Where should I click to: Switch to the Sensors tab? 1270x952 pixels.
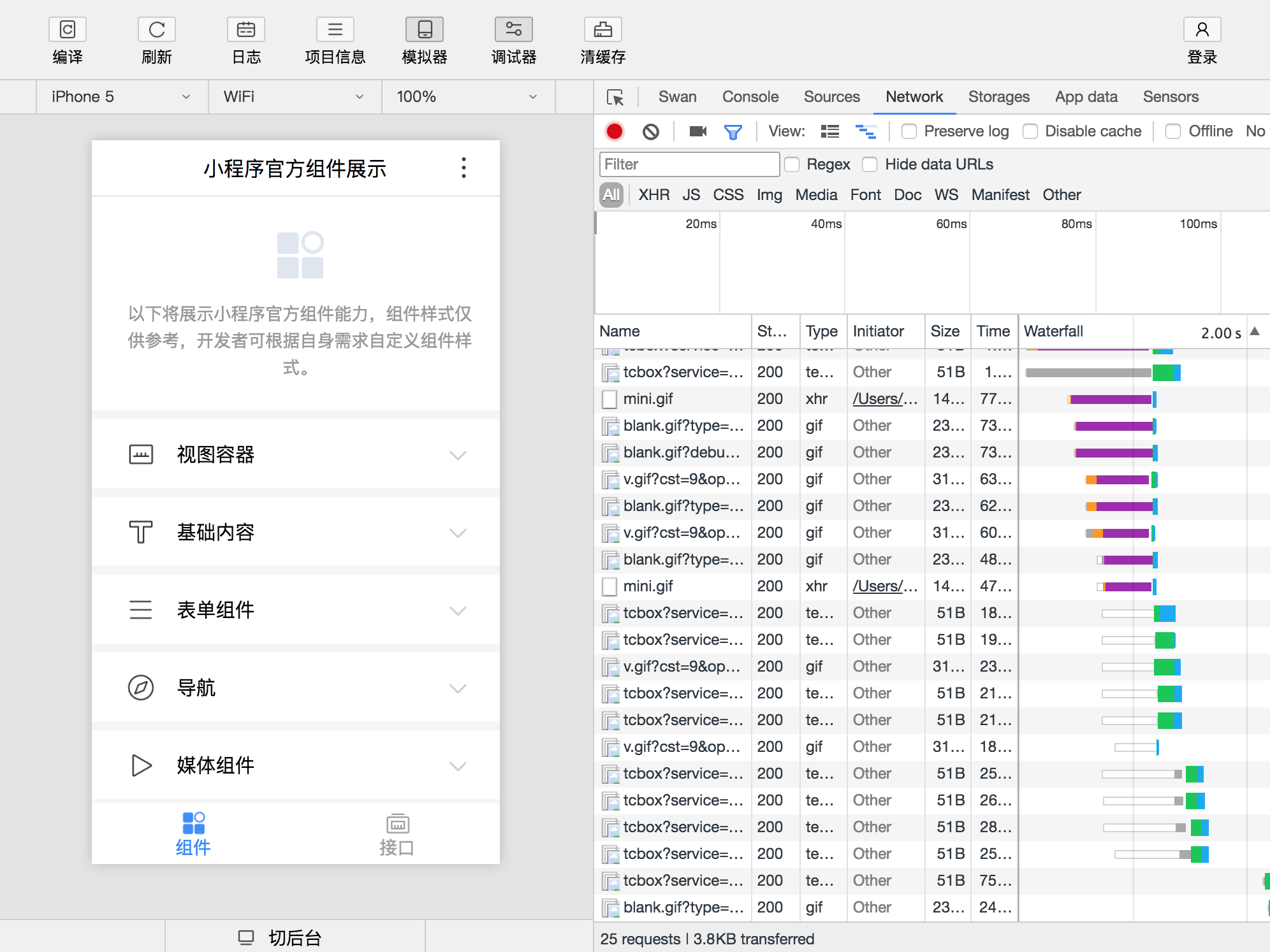[x=1171, y=97]
